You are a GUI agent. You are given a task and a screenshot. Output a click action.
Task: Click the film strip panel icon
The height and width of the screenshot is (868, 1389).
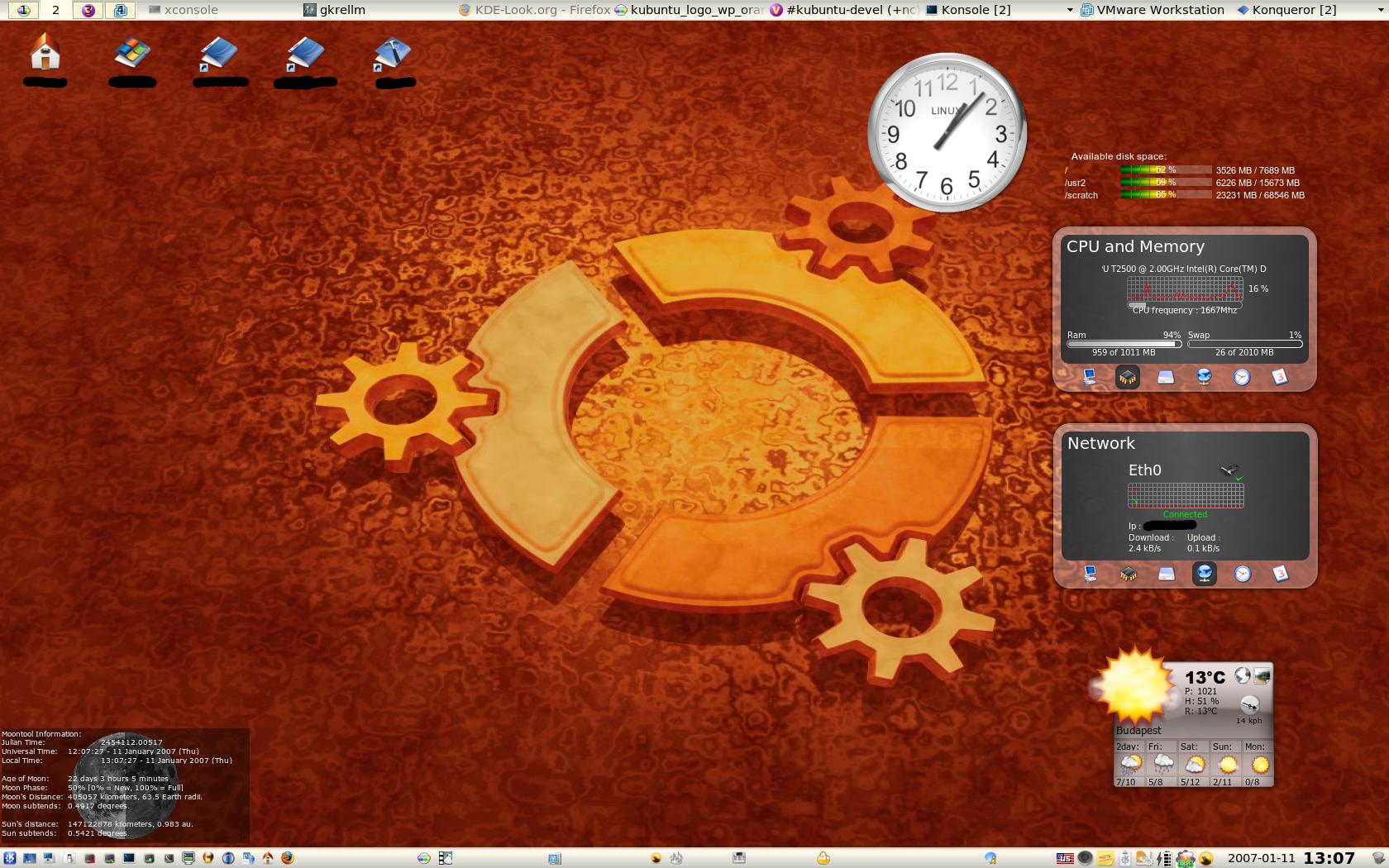click(x=446, y=858)
